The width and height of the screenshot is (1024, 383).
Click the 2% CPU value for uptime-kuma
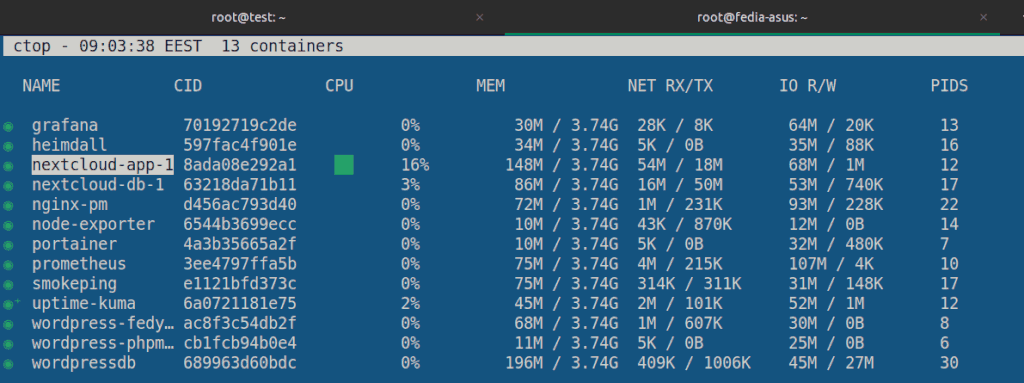[x=410, y=304]
